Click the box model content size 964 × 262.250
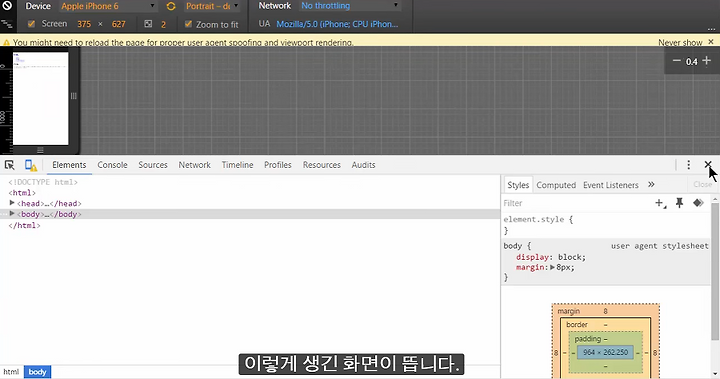This screenshot has width=720, height=379. [605, 352]
